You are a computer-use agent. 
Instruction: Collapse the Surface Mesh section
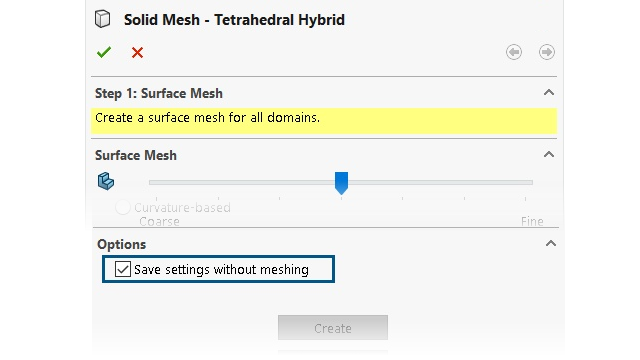(x=549, y=154)
